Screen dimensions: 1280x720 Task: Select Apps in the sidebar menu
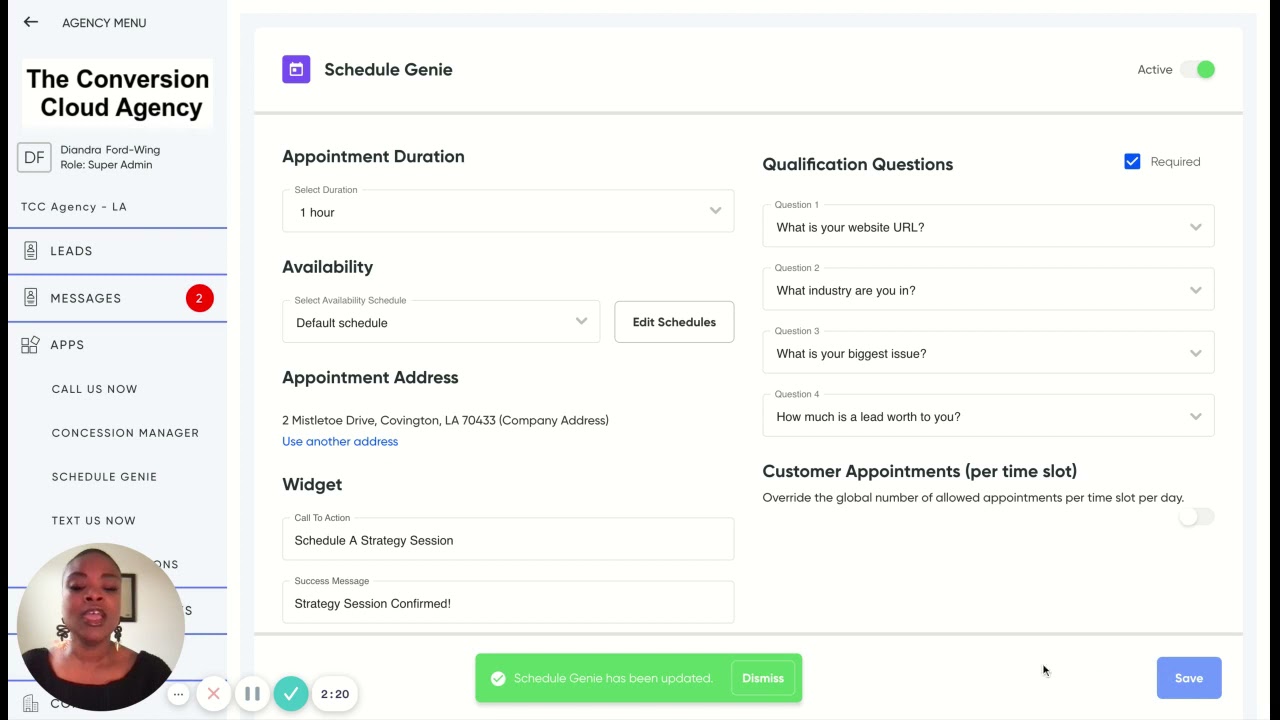[x=117, y=345]
